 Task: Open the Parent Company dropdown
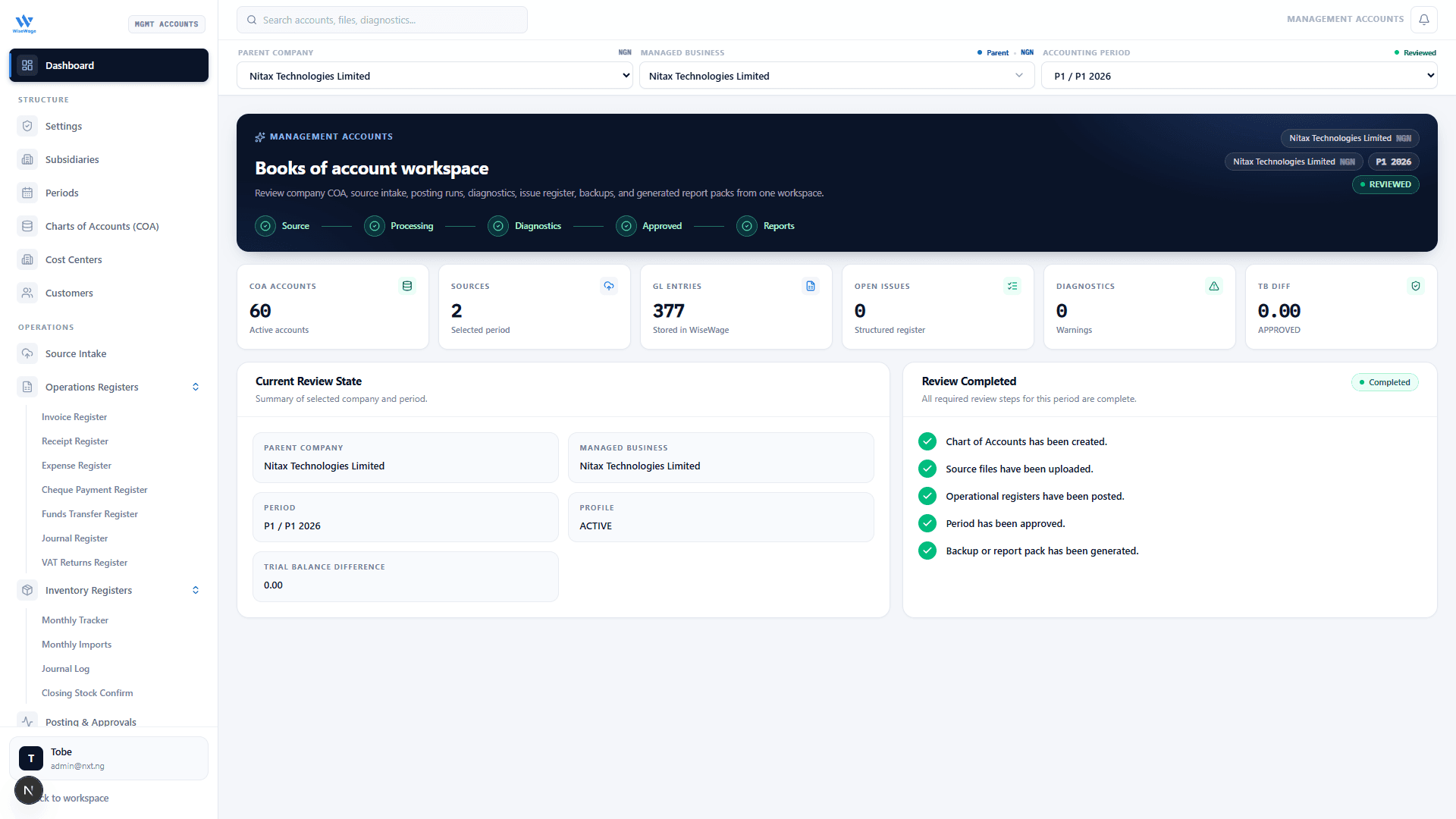click(435, 76)
